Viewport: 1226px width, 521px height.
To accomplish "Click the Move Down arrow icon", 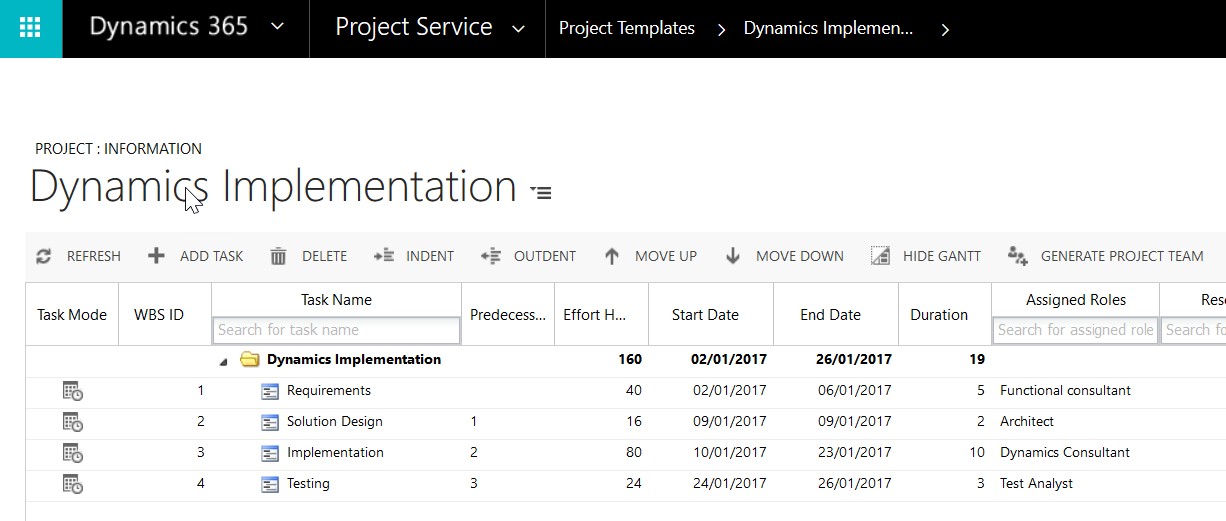I will tap(733, 256).
